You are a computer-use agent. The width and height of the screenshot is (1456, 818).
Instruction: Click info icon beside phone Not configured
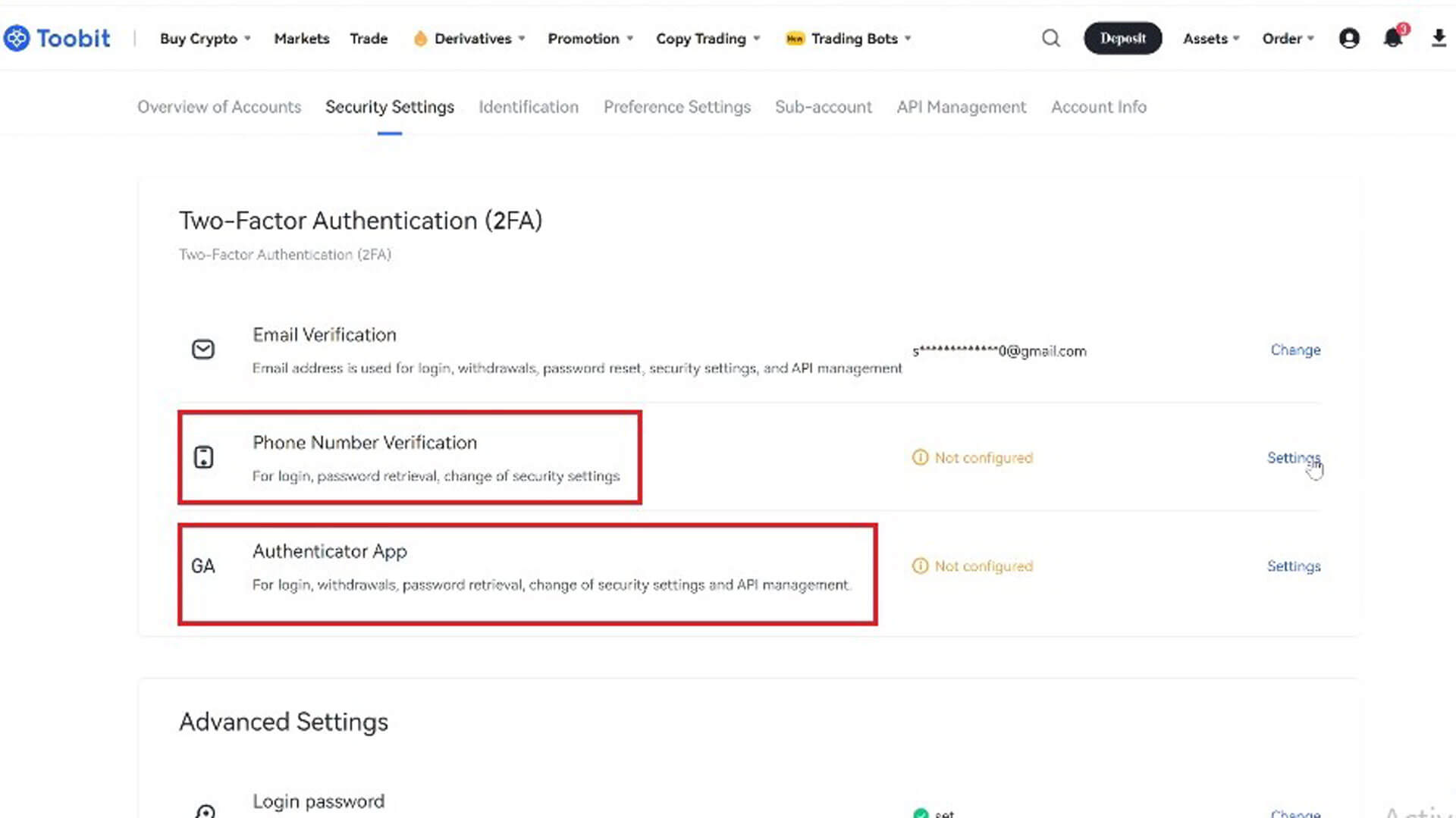pyautogui.click(x=920, y=457)
